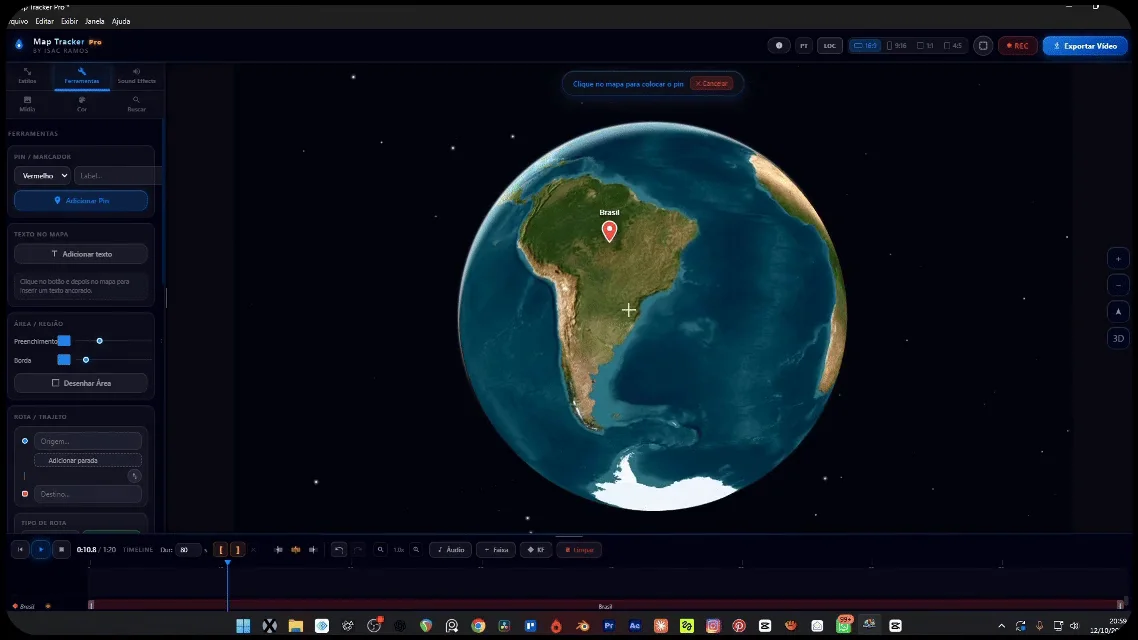Select the 16:9 aspect ratio
Viewport: 1138px width, 640px height.
pyautogui.click(x=865, y=45)
